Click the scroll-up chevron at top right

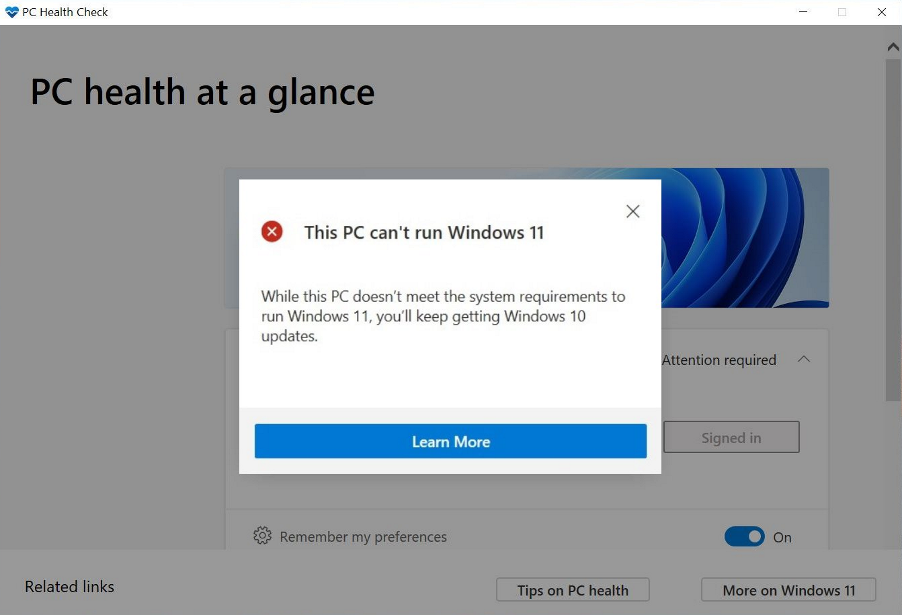pos(892,45)
